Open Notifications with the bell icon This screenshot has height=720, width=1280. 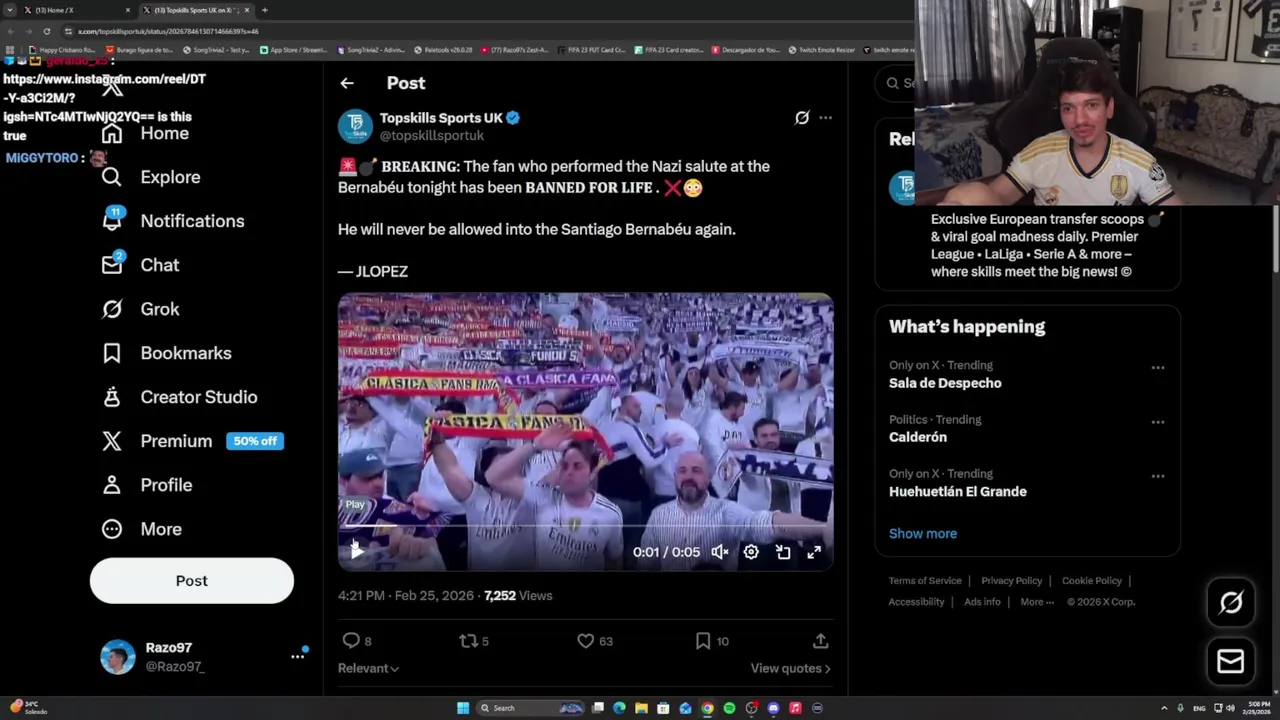tap(173, 221)
